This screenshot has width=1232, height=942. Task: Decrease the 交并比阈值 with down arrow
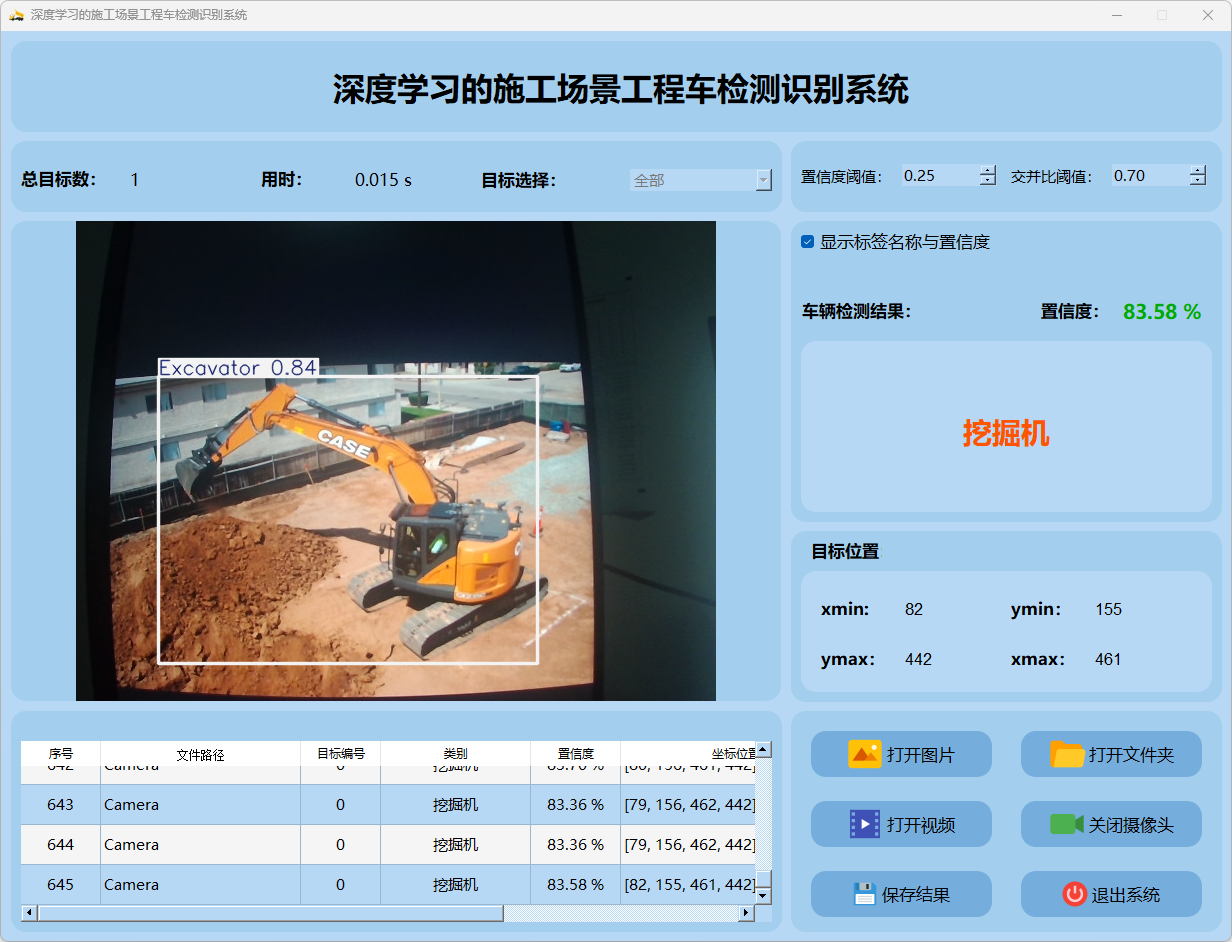1198,181
